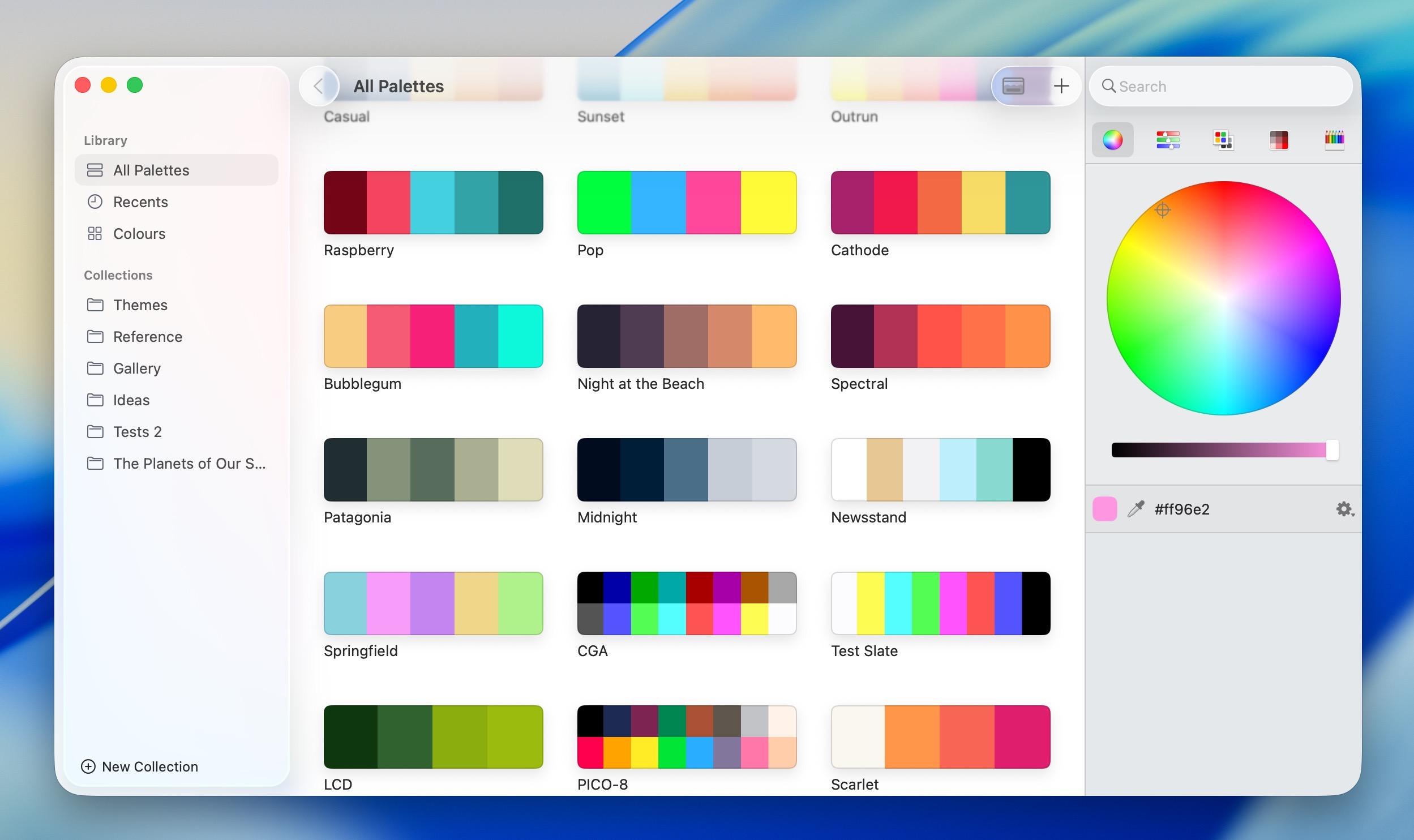Open the Ideas collection

[x=176, y=400]
